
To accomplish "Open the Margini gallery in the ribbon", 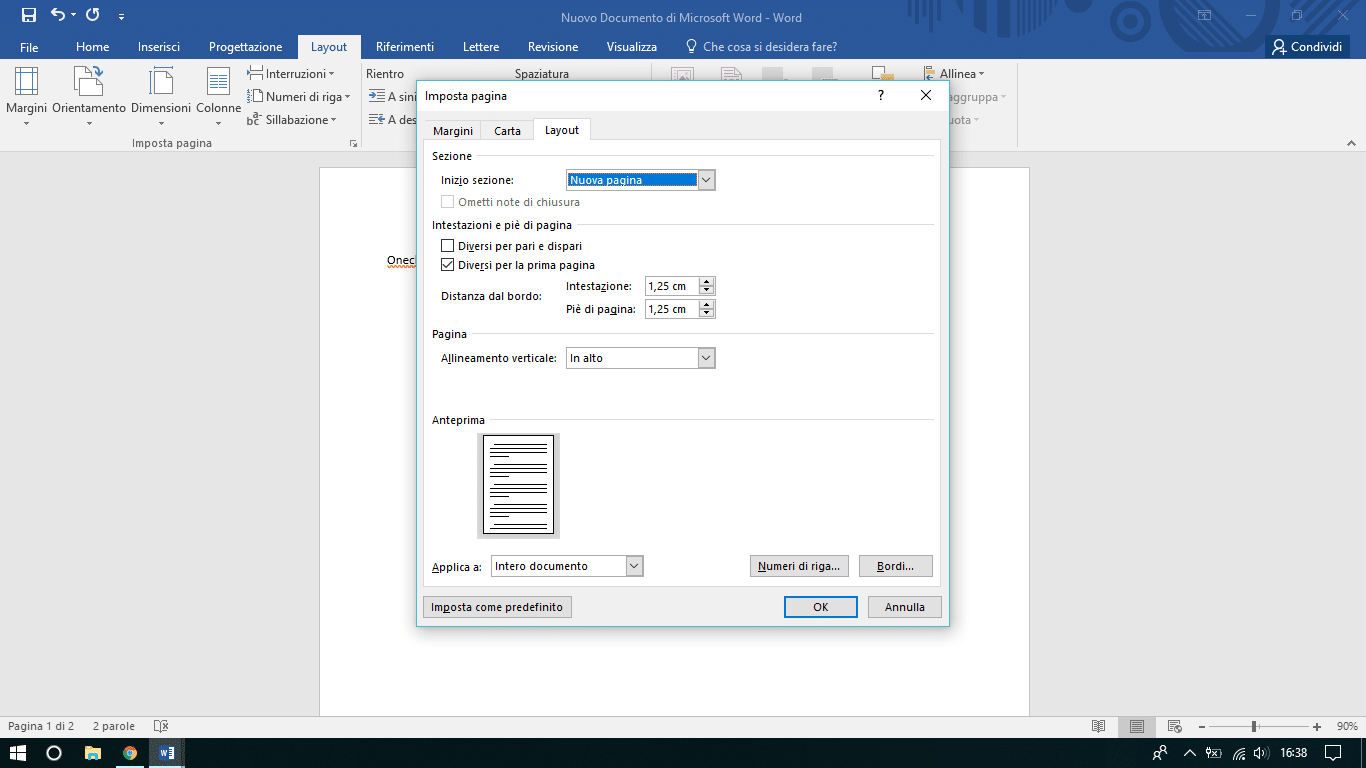I will pyautogui.click(x=26, y=95).
